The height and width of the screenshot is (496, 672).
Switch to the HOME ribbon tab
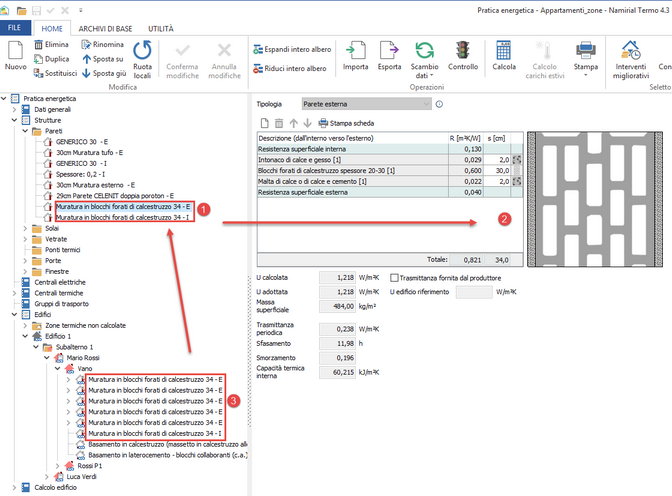click(x=52, y=28)
